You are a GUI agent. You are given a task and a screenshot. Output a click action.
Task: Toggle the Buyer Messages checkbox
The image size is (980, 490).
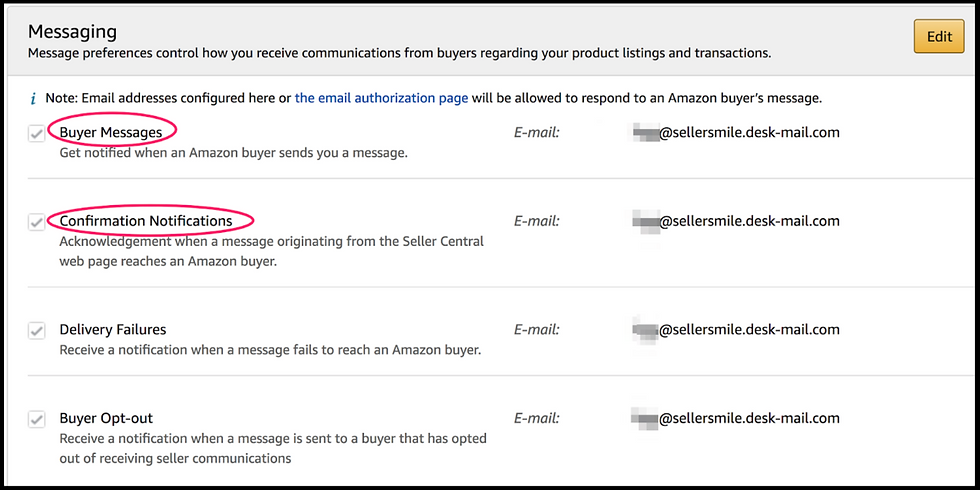pyautogui.click(x=37, y=134)
